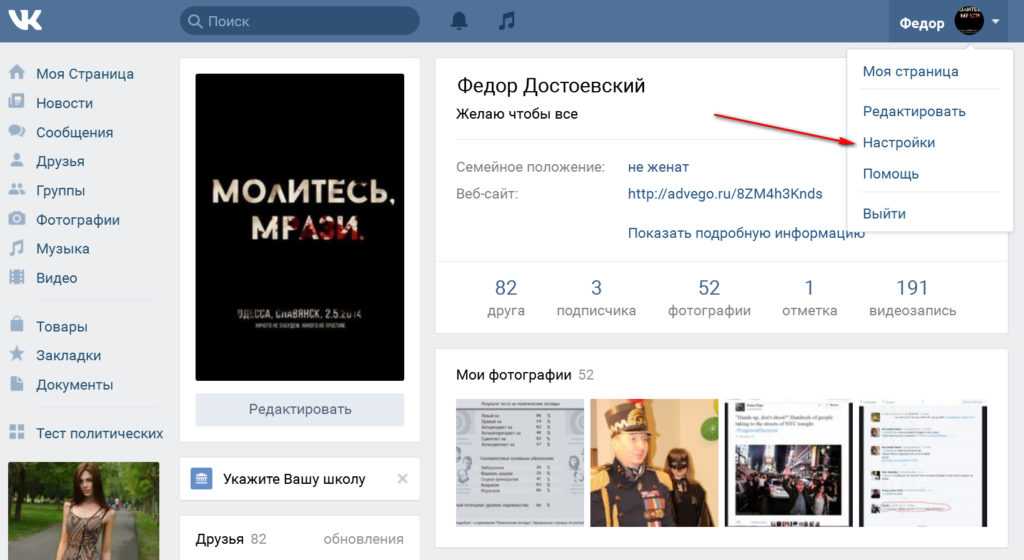This screenshot has width=1024, height=560.
Task: Open Настройки from the dropdown menu
Action: [x=899, y=142]
